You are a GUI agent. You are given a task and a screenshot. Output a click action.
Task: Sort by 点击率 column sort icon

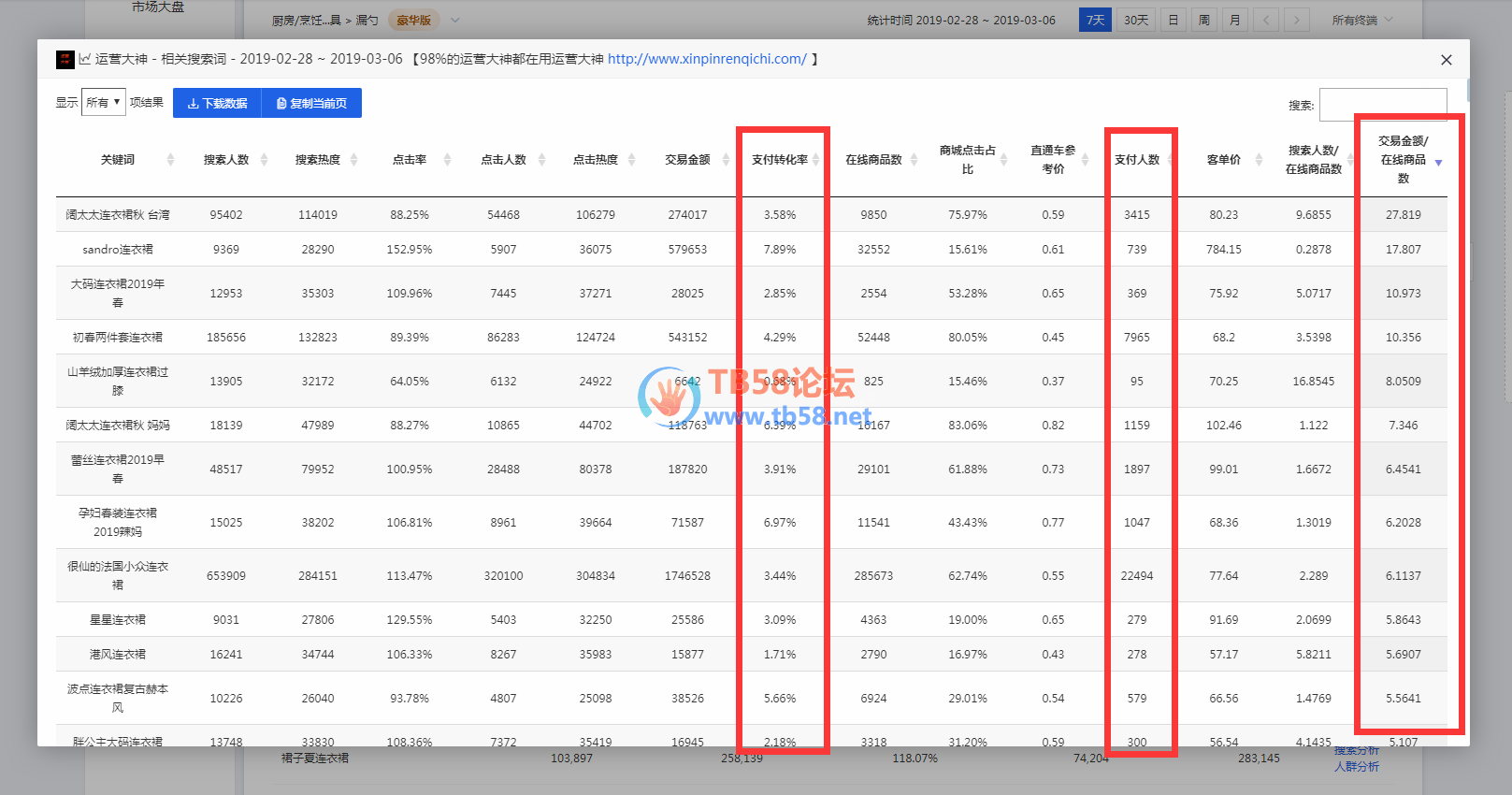(447, 160)
